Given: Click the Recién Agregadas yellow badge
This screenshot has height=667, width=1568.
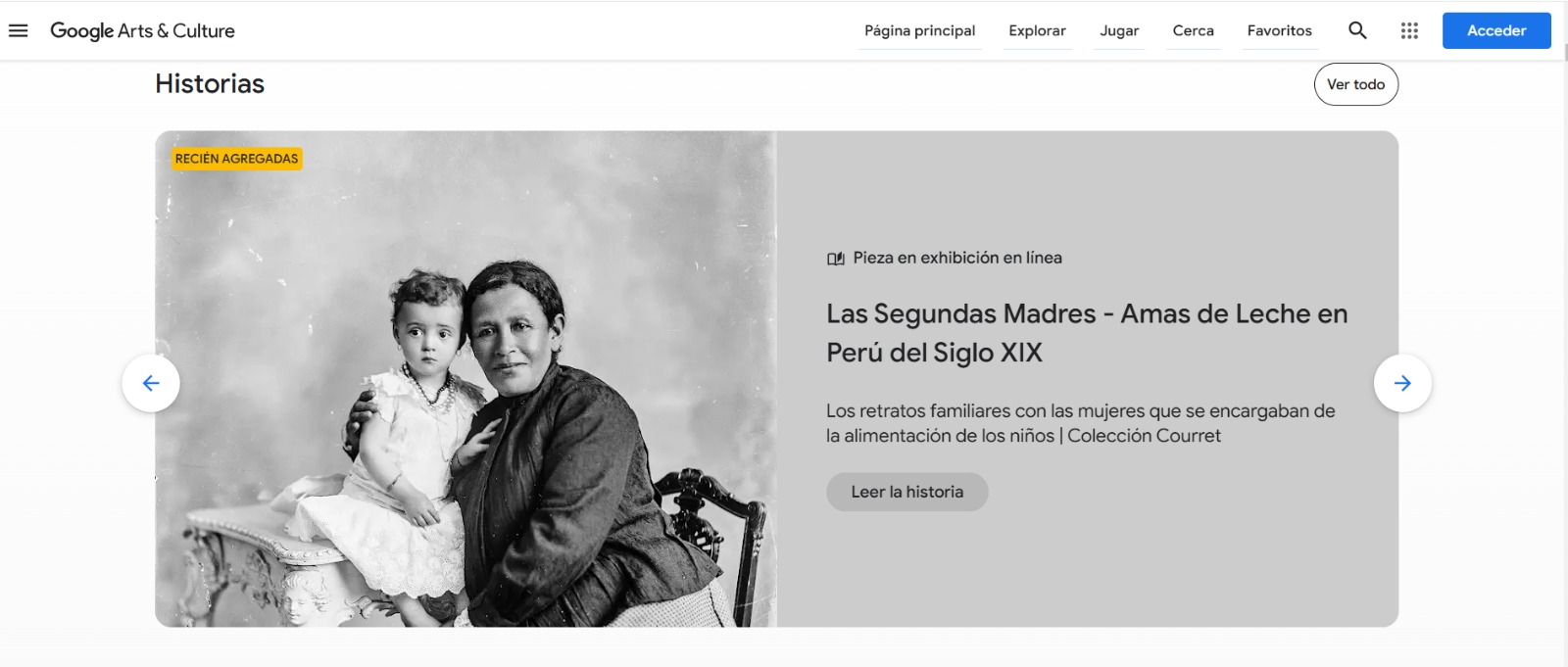Looking at the screenshot, I should point(236,159).
